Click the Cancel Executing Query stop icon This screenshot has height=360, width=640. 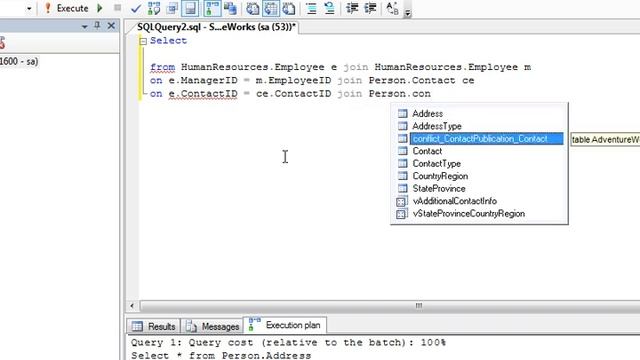click(118, 8)
